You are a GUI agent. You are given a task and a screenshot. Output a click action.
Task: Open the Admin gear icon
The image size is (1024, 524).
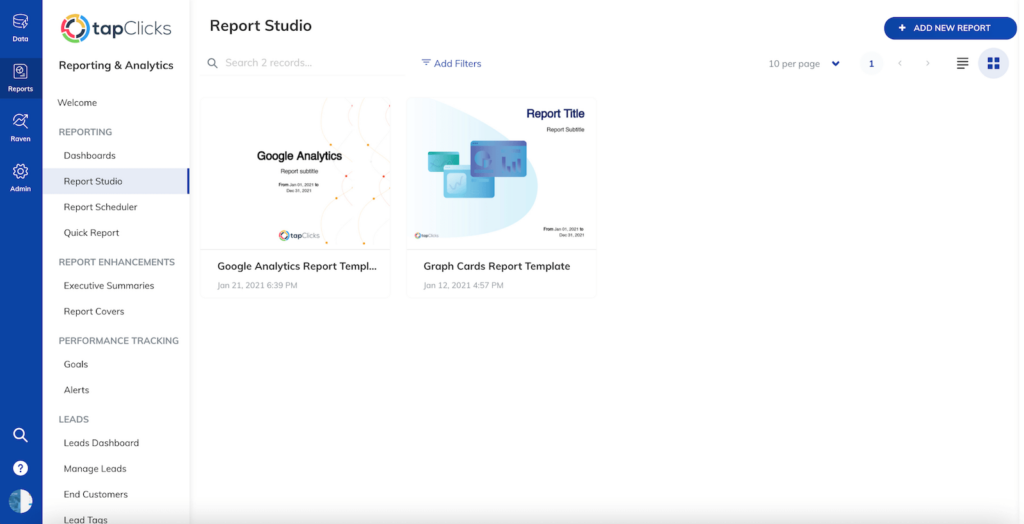coord(20,178)
